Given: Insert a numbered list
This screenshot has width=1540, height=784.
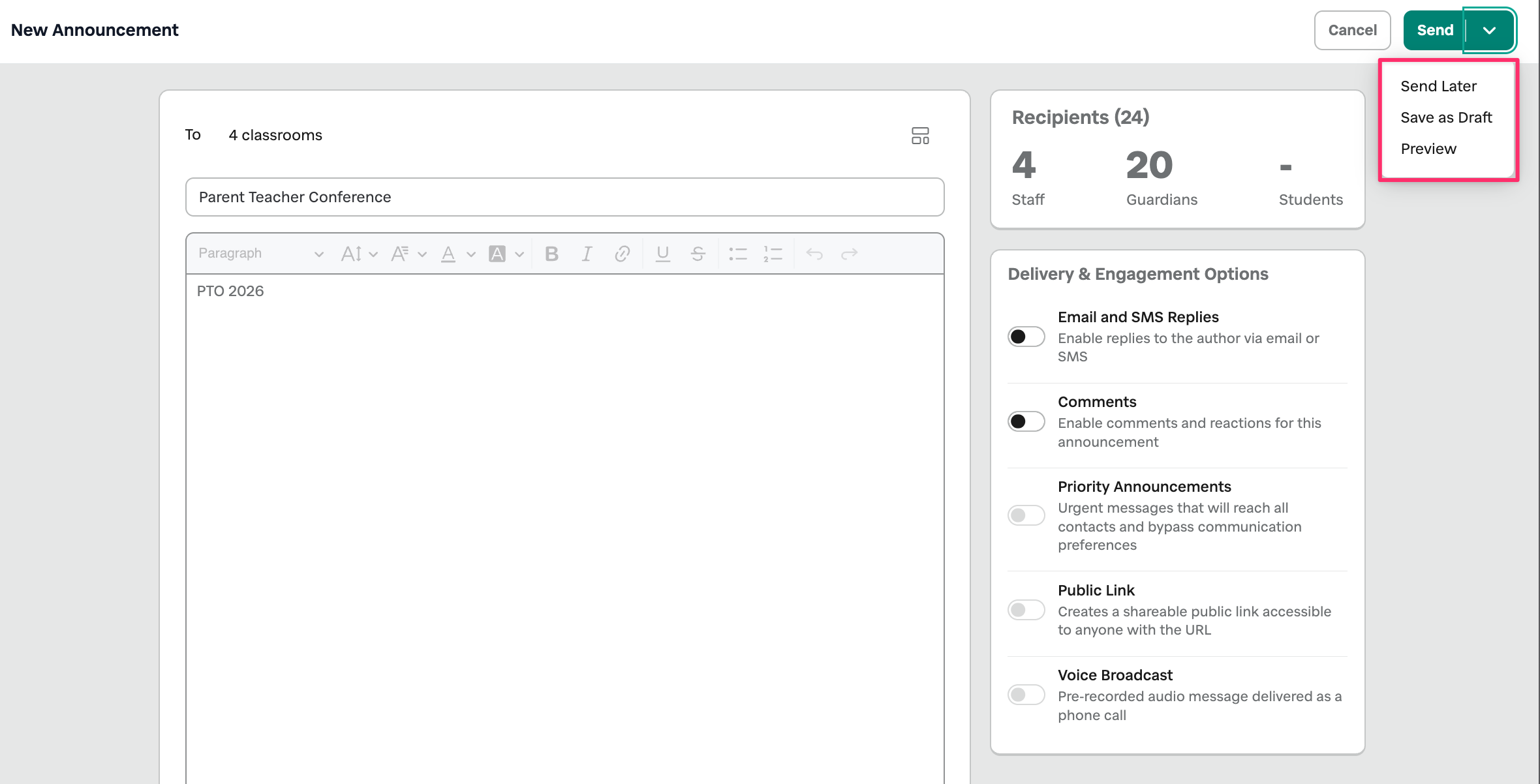Looking at the screenshot, I should point(773,254).
